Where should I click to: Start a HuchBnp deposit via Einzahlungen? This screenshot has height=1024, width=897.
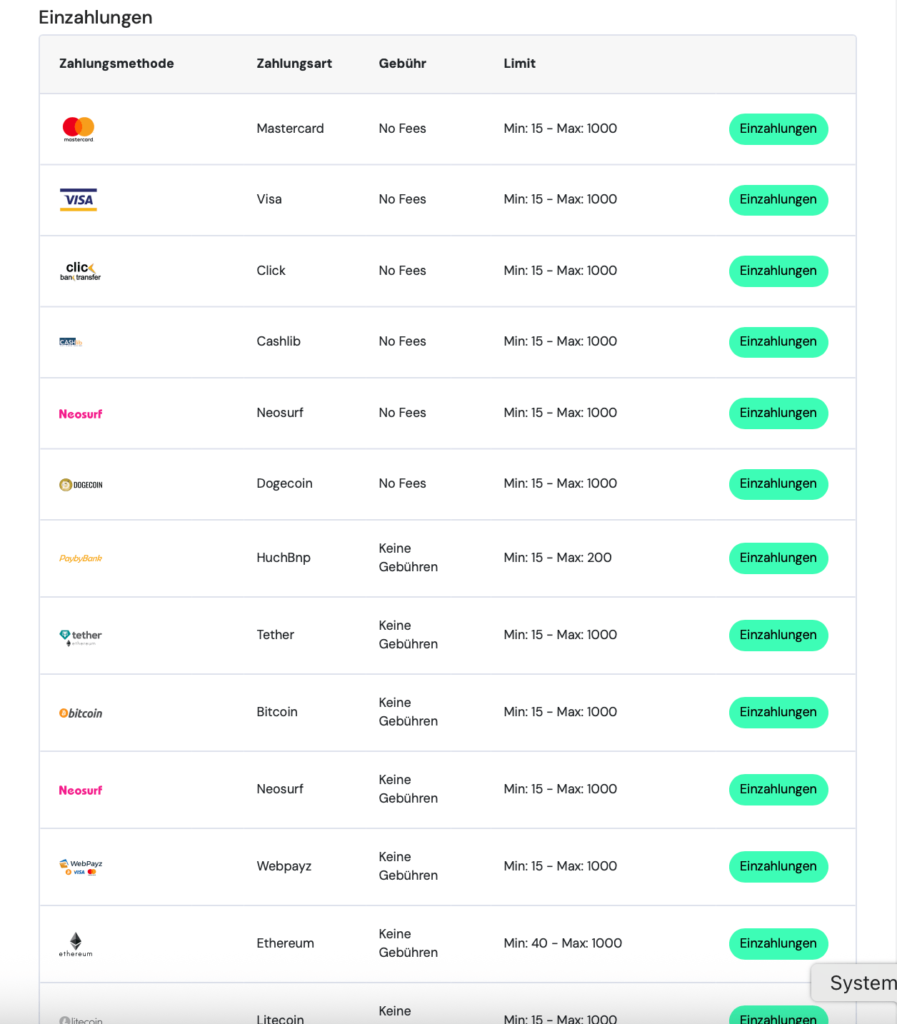tap(778, 558)
